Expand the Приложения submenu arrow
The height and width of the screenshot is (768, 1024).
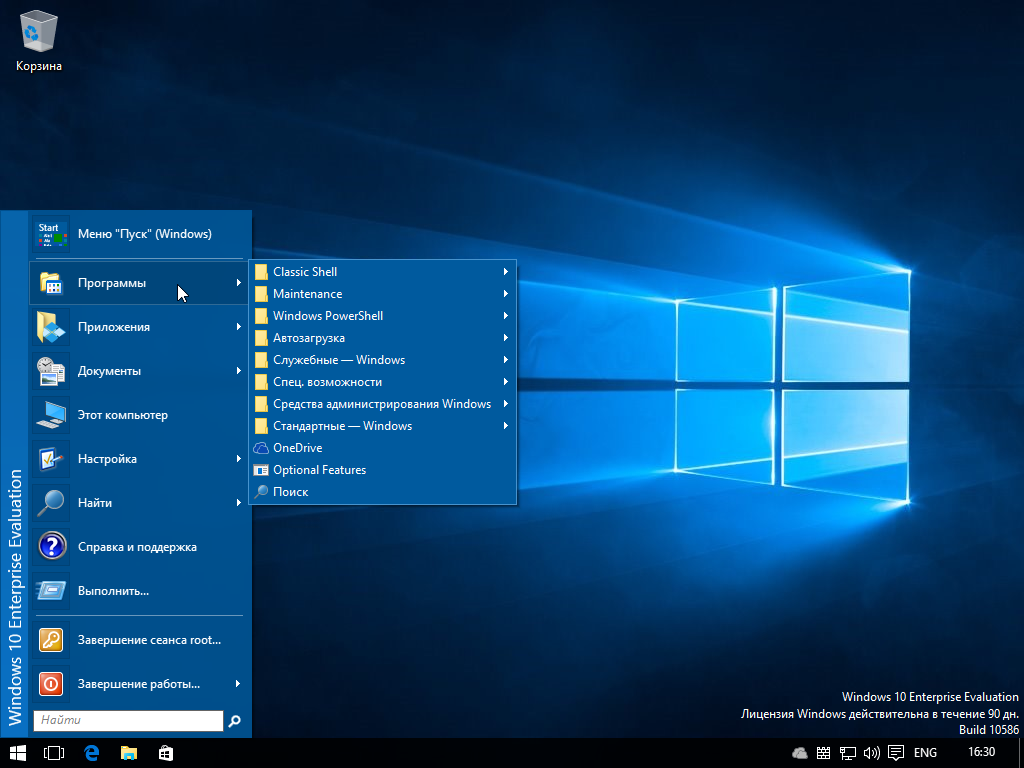click(238, 327)
